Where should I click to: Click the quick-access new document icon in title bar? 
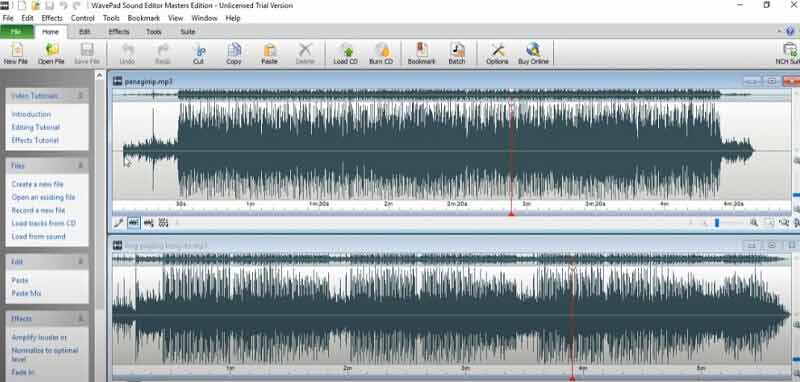click(22, 6)
